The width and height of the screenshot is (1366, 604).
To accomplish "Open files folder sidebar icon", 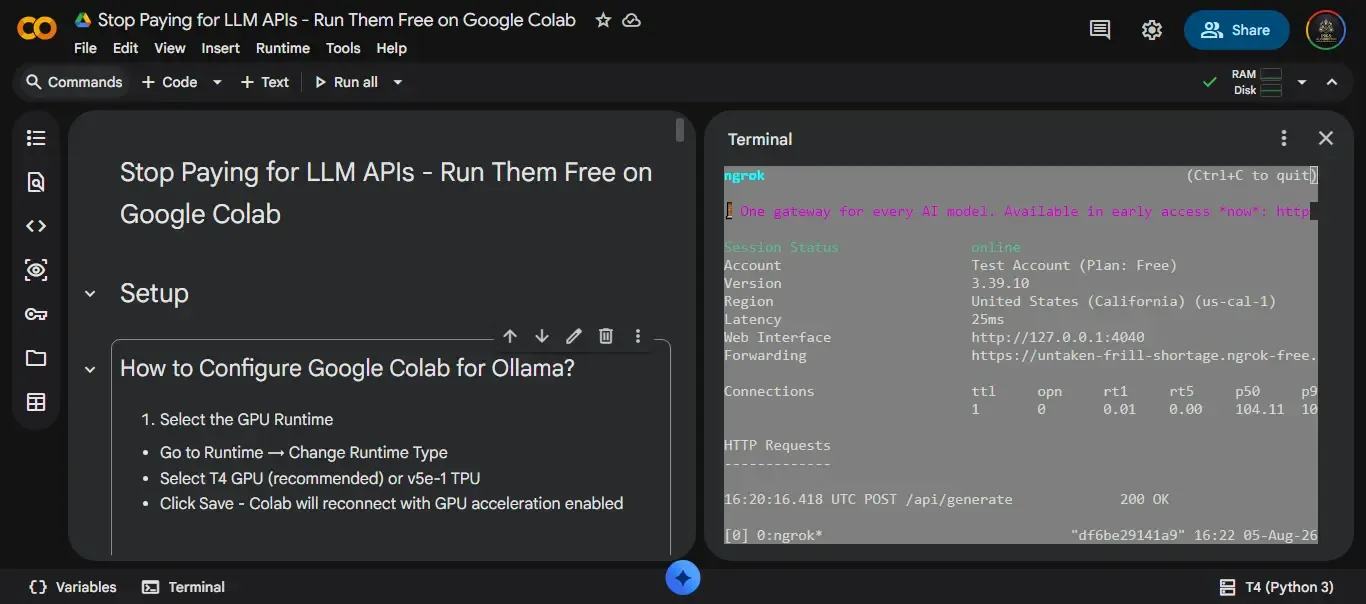I will 36,358.
